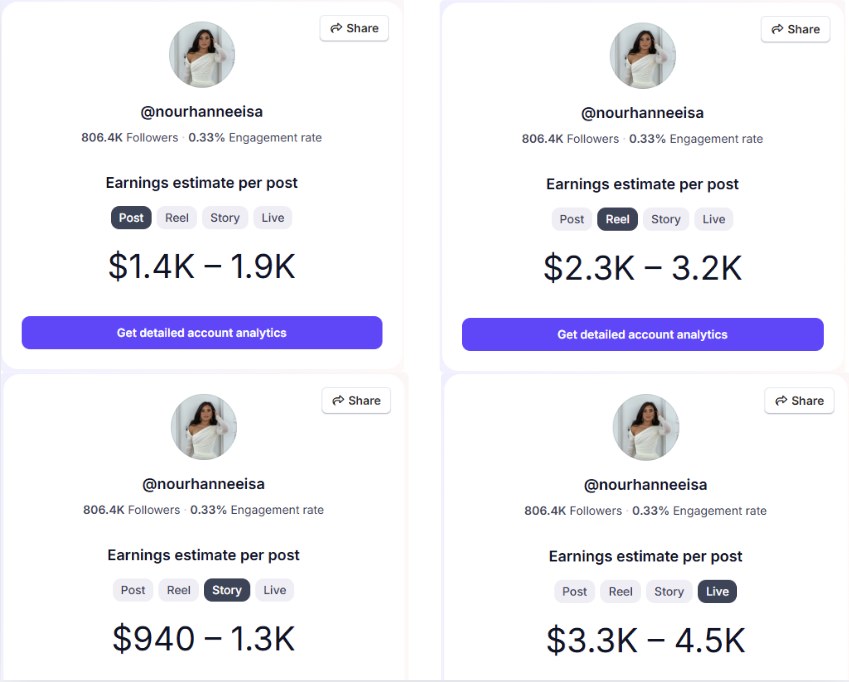Click Get detailed account analytics under $2.3K – 3.2K
The height and width of the screenshot is (682, 849).
coord(643,335)
